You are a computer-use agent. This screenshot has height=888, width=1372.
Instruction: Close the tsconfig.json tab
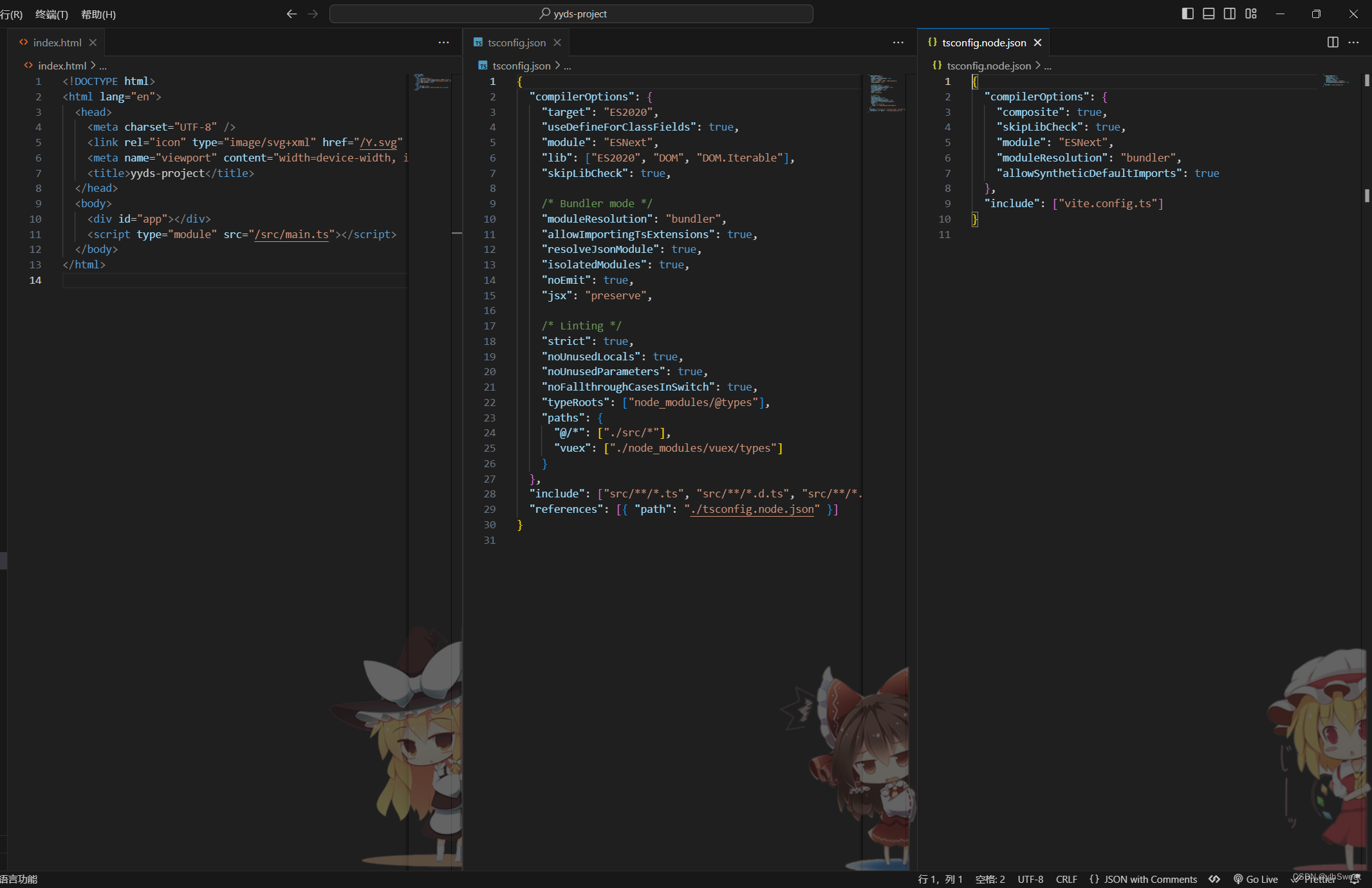(x=557, y=42)
